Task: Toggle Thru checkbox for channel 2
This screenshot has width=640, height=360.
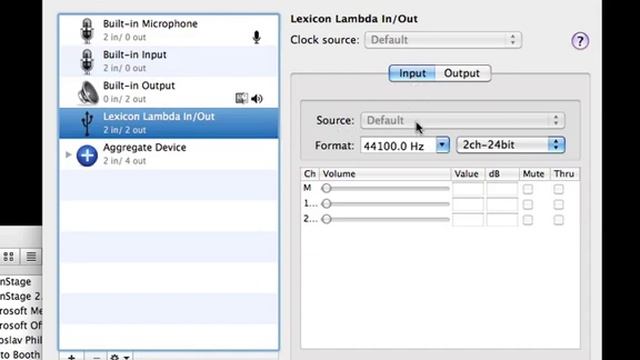Action: click(558, 220)
